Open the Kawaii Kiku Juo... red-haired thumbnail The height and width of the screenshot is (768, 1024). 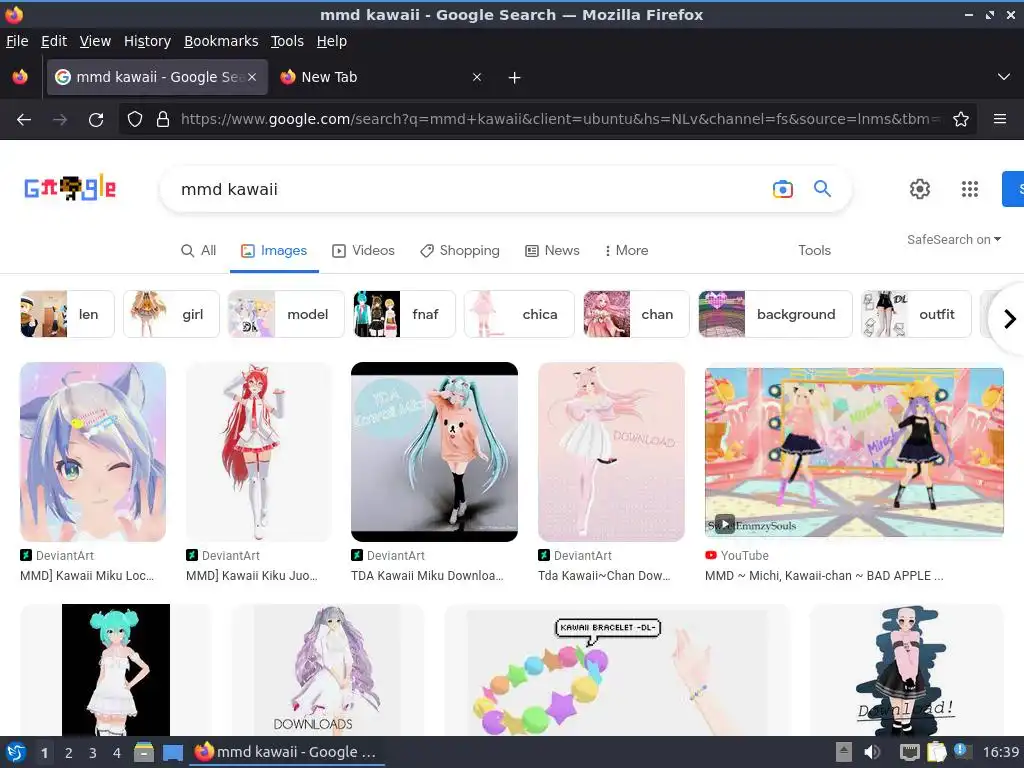[259, 452]
